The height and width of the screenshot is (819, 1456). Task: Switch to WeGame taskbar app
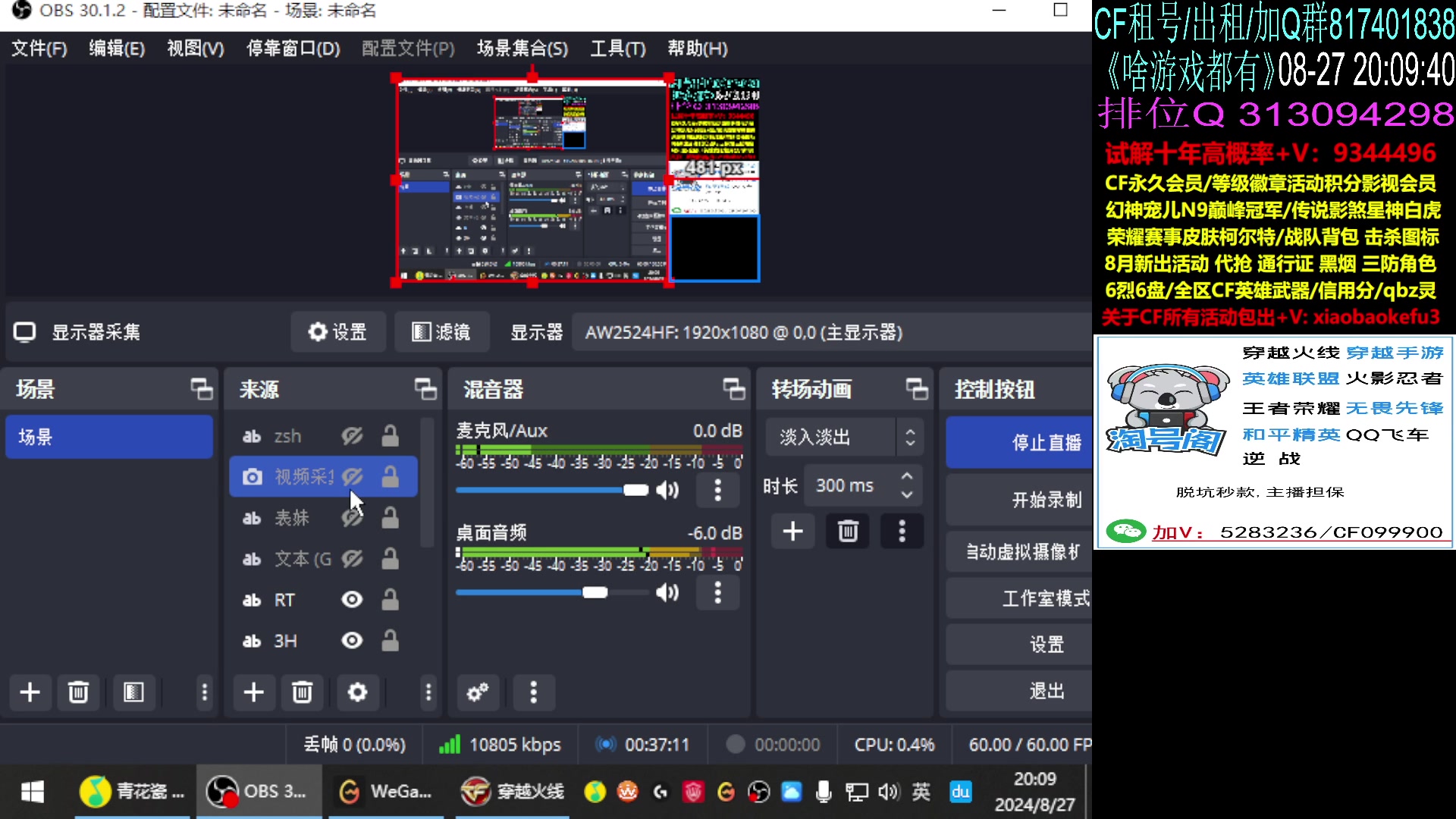pyautogui.click(x=384, y=792)
